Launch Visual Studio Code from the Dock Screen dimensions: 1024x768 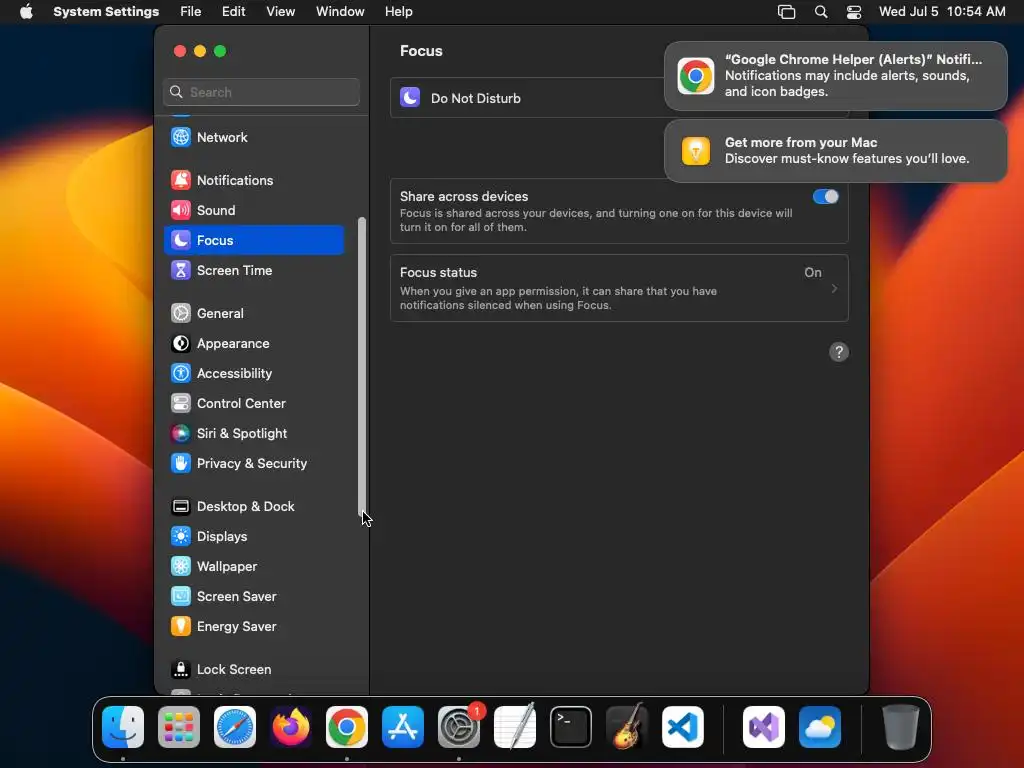(683, 727)
